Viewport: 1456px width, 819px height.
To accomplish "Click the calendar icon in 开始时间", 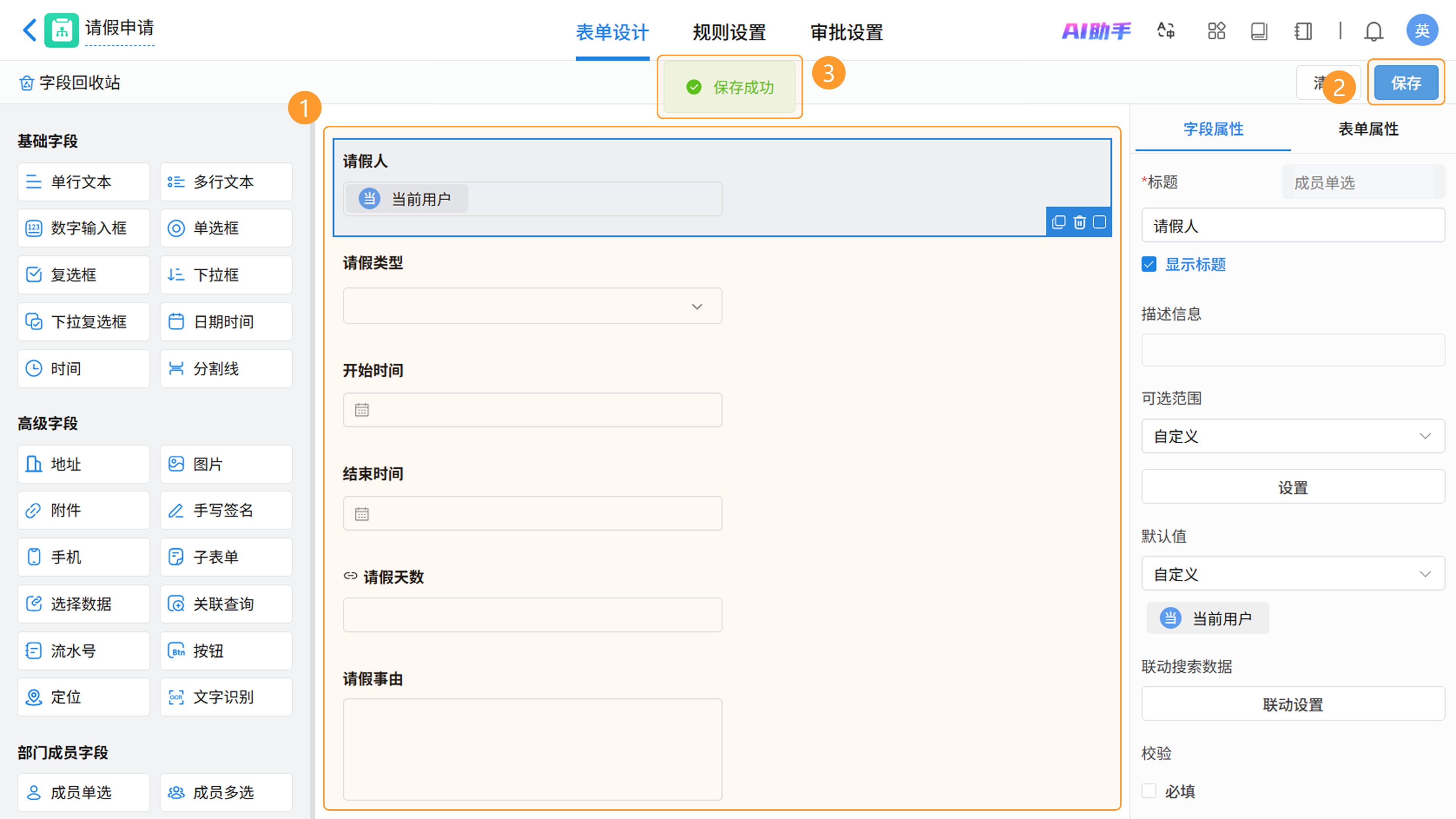I will click(x=362, y=410).
